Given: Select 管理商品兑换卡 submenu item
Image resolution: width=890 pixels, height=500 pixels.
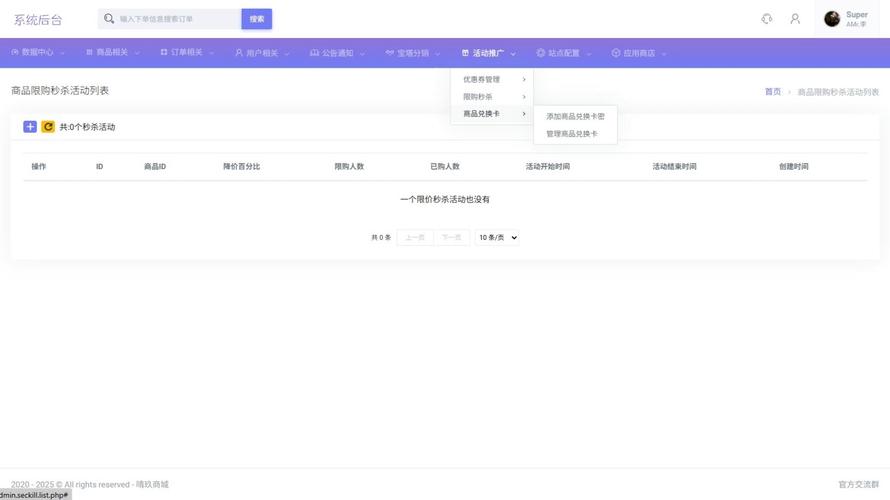Looking at the screenshot, I should coord(572,134).
